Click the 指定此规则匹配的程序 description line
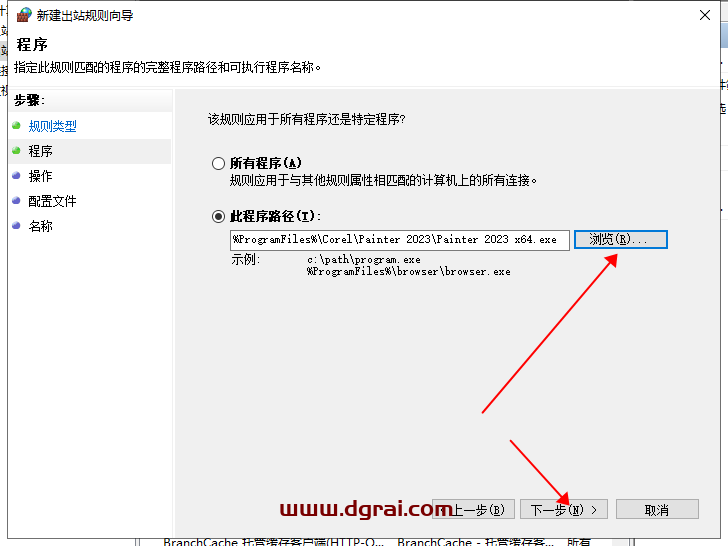This screenshot has height=546, width=728. 167,68
